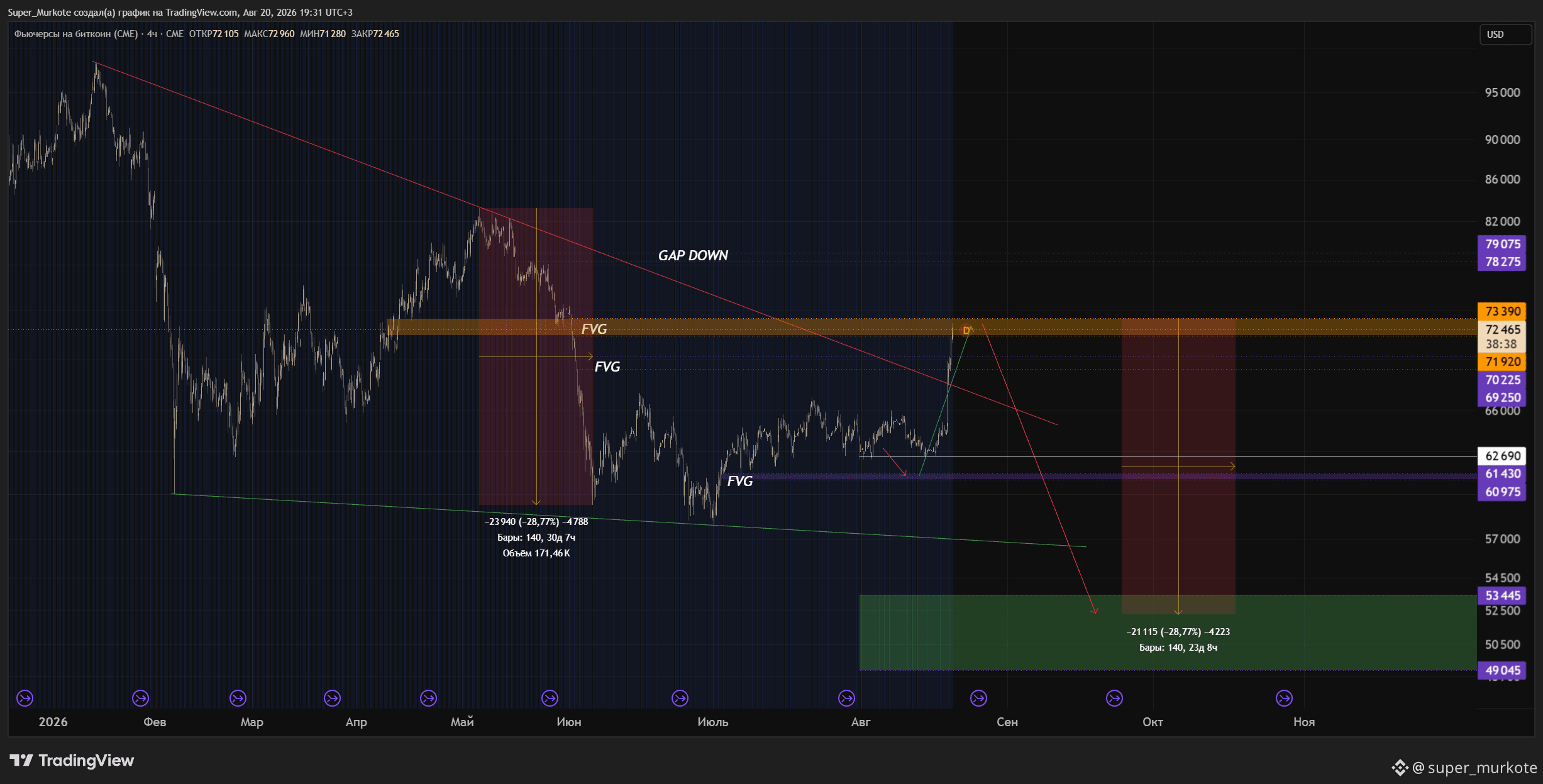Click the 4ч timeframe label in the legend
Screen dimensions: 1543x784
click(x=152, y=34)
